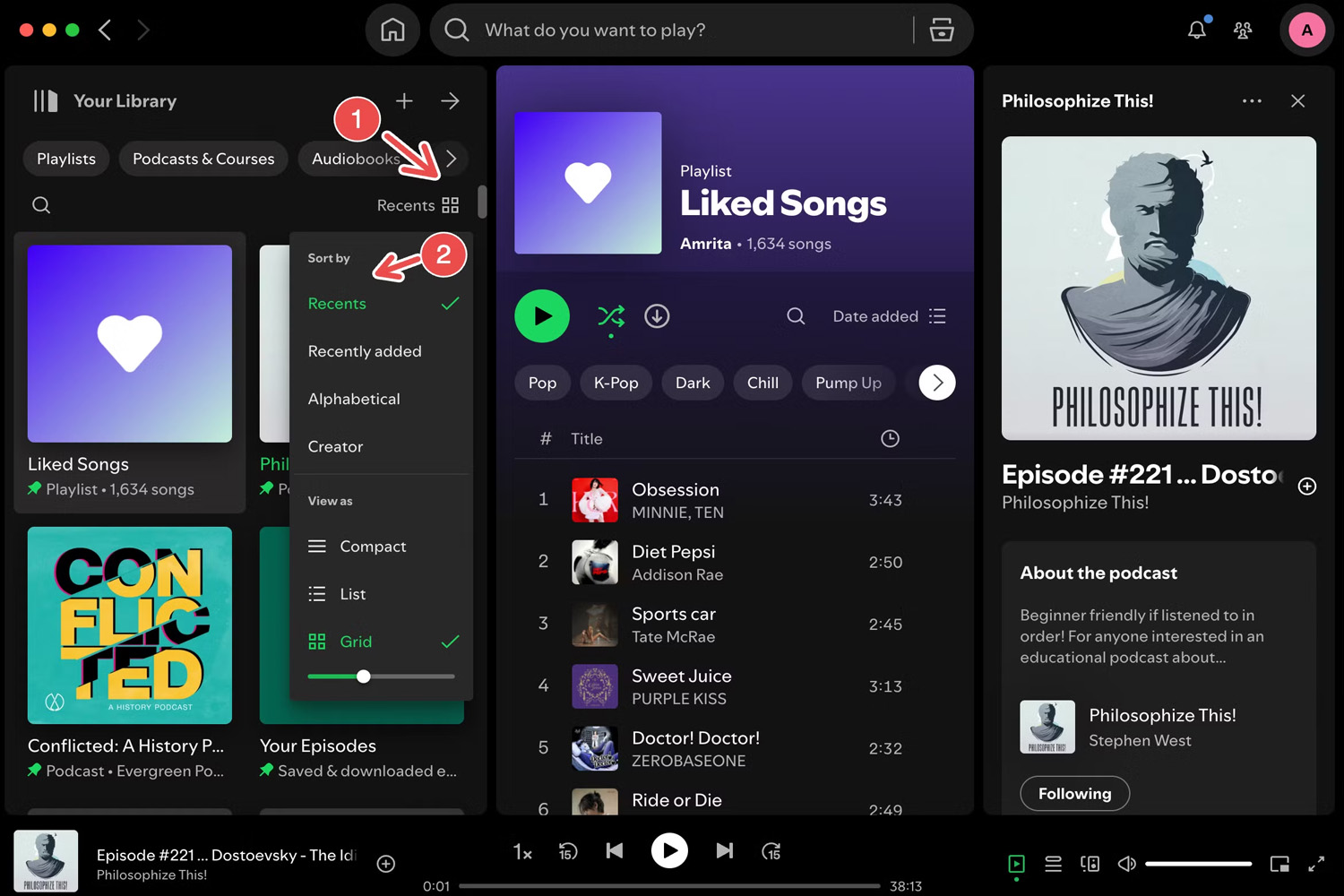Skip back 15 seconds
The image size is (1344, 896).
pos(568,851)
